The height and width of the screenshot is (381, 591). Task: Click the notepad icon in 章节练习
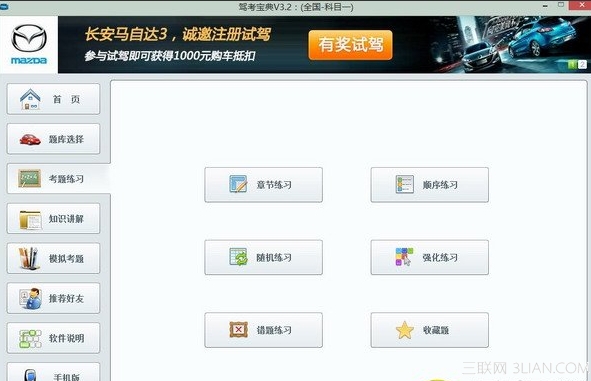pyautogui.click(x=238, y=184)
